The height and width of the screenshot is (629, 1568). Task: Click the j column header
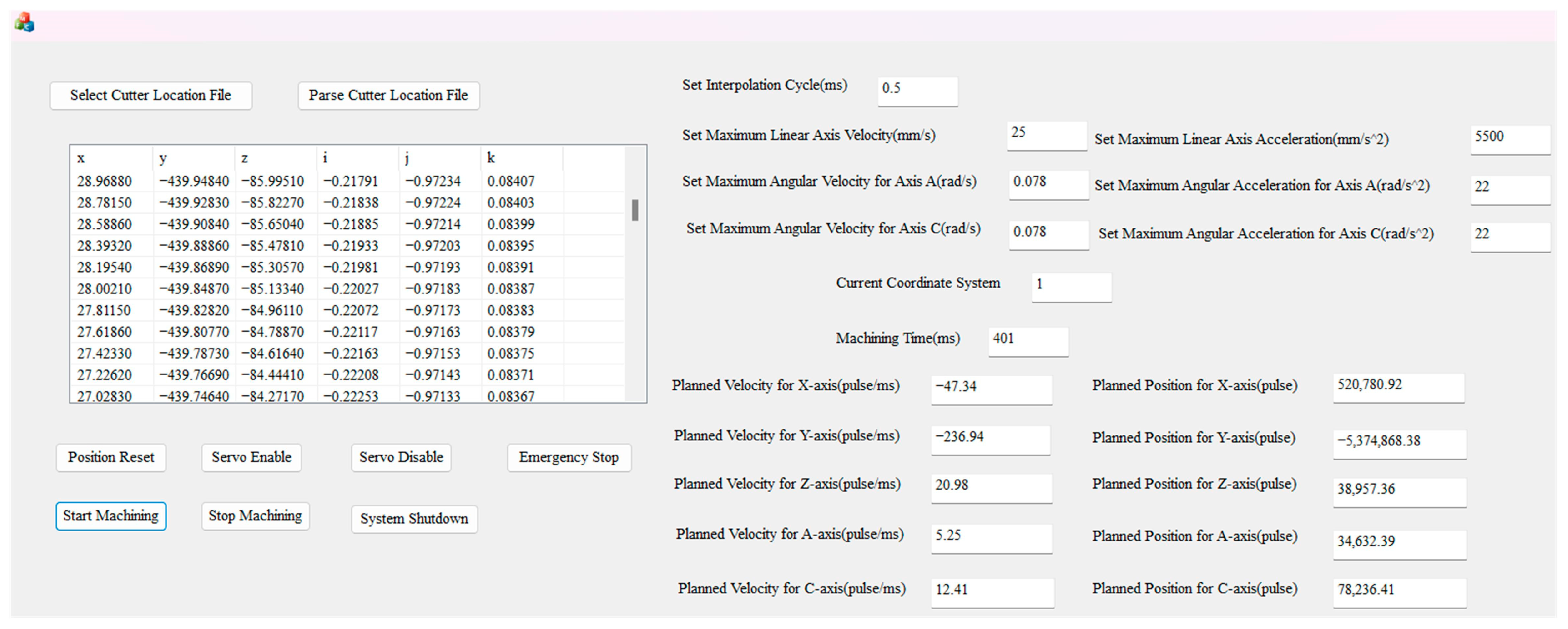(440, 158)
